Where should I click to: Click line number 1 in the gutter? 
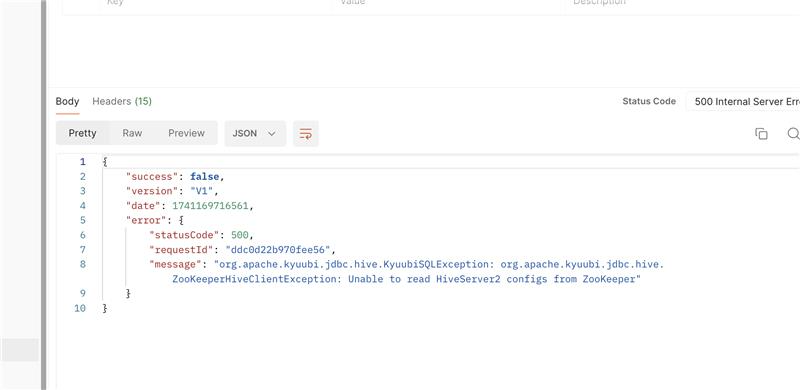click(x=83, y=162)
